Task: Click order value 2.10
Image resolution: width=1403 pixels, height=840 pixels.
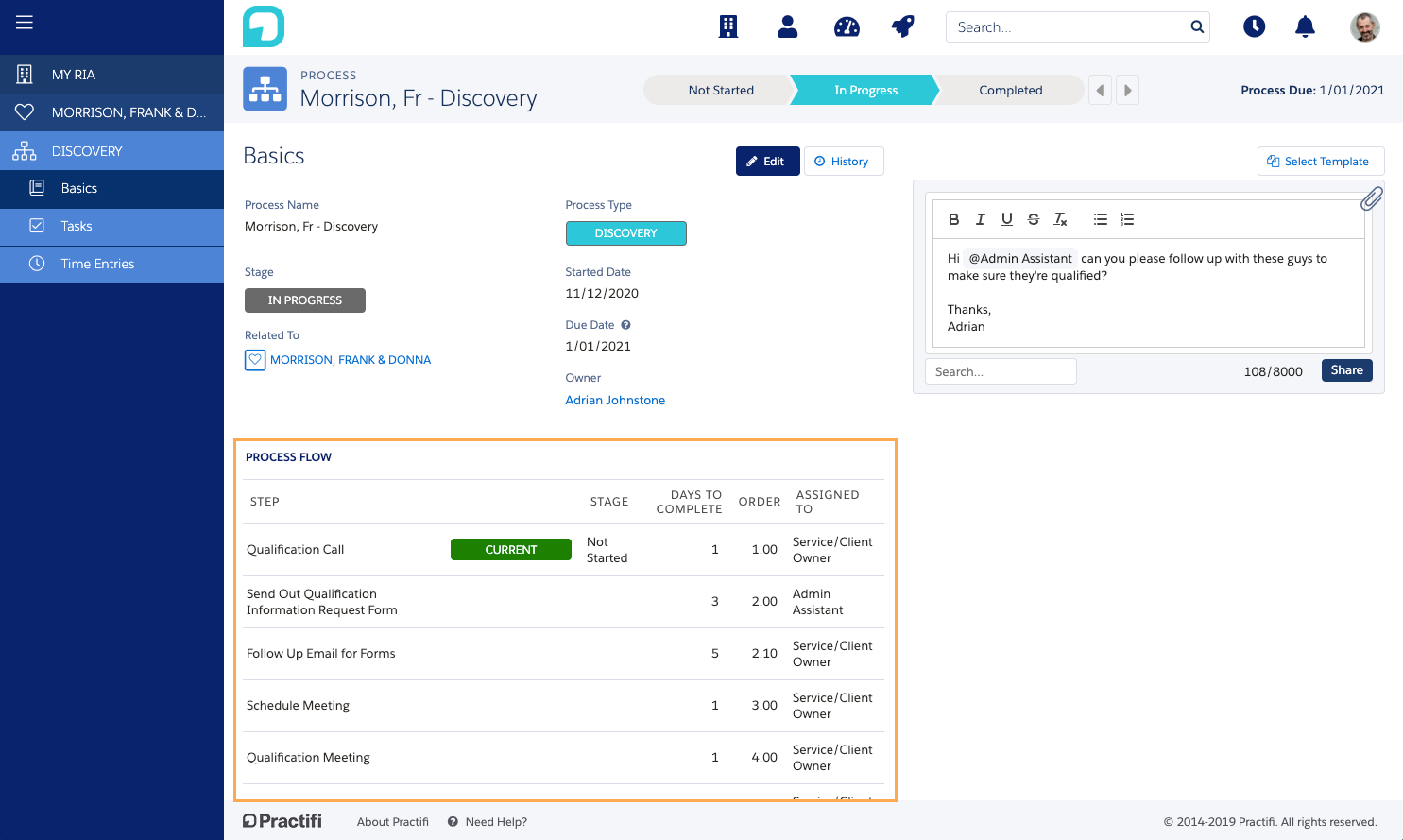Action: point(764,654)
